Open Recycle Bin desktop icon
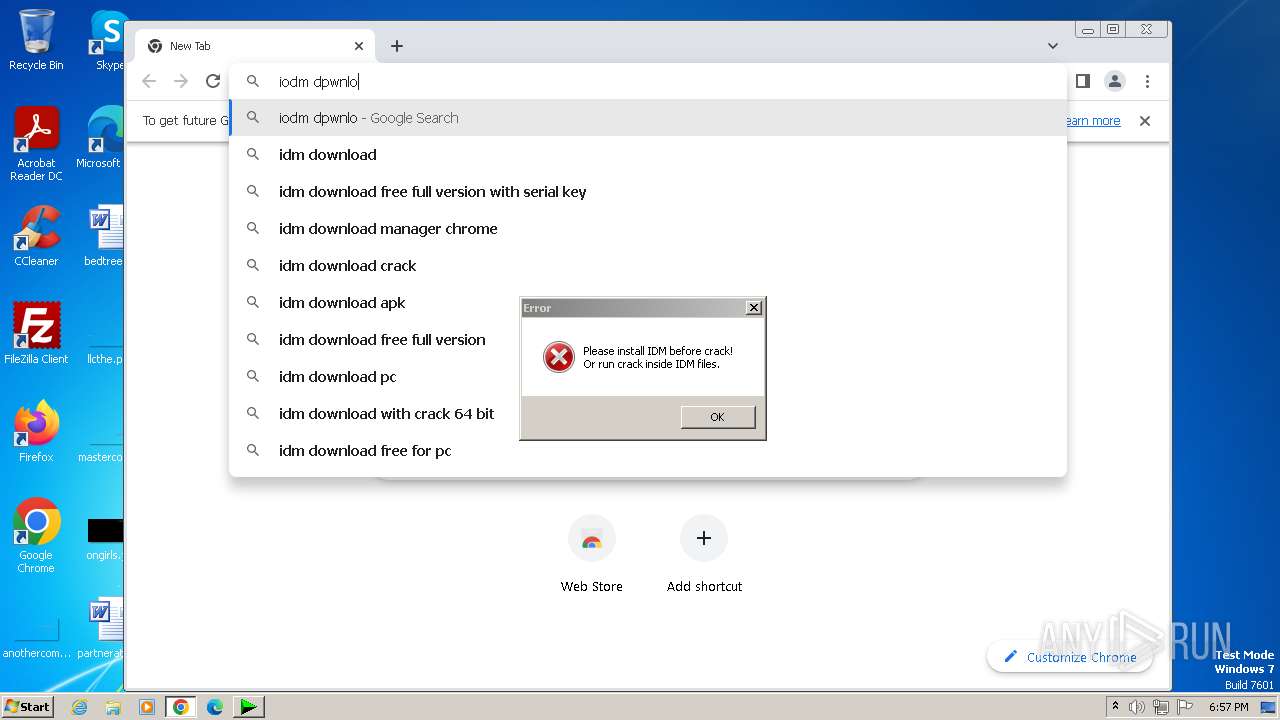Viewport: 1280px width, 720px height. coord(36,40)
